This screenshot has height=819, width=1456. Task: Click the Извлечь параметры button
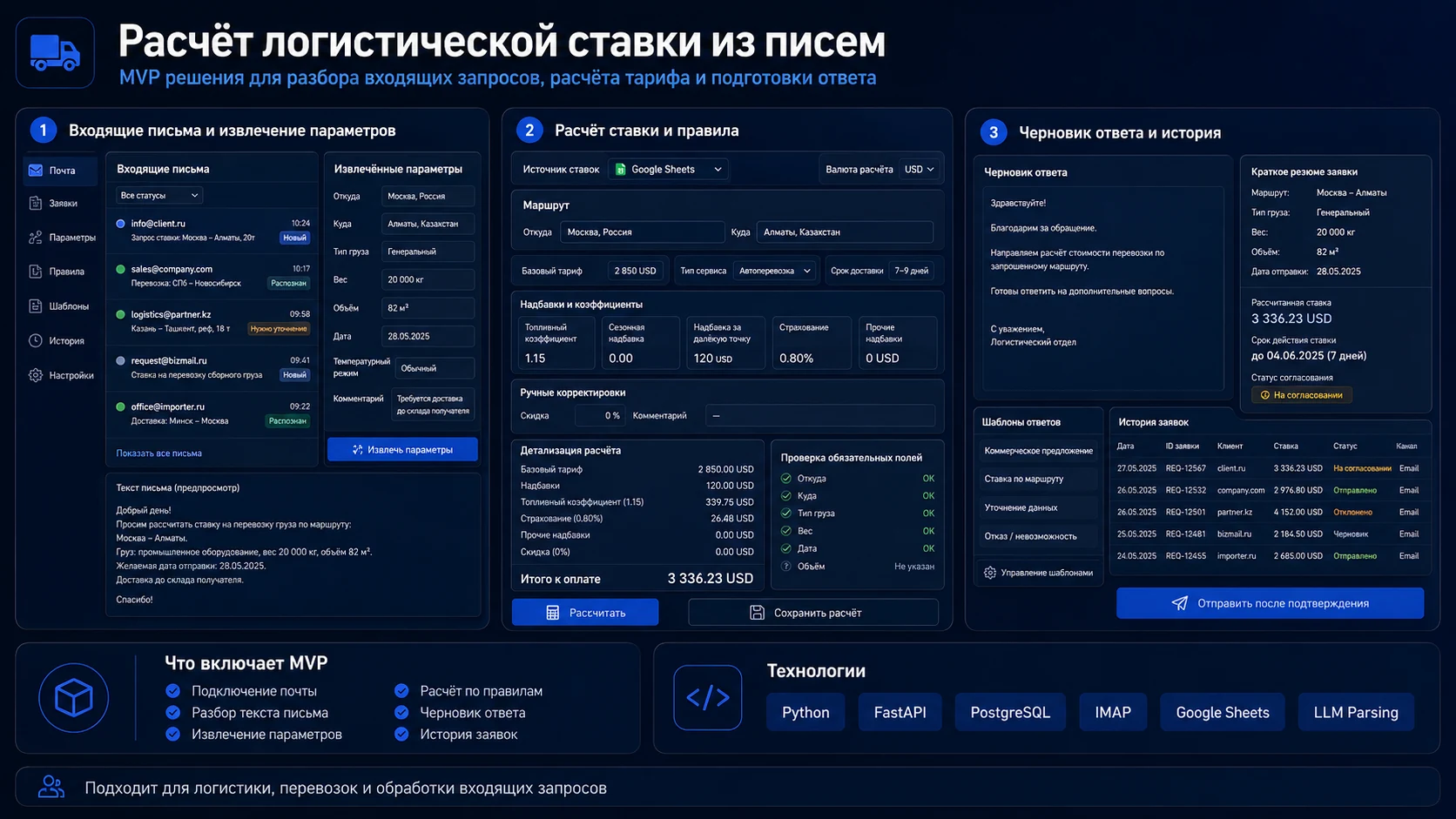402,450
